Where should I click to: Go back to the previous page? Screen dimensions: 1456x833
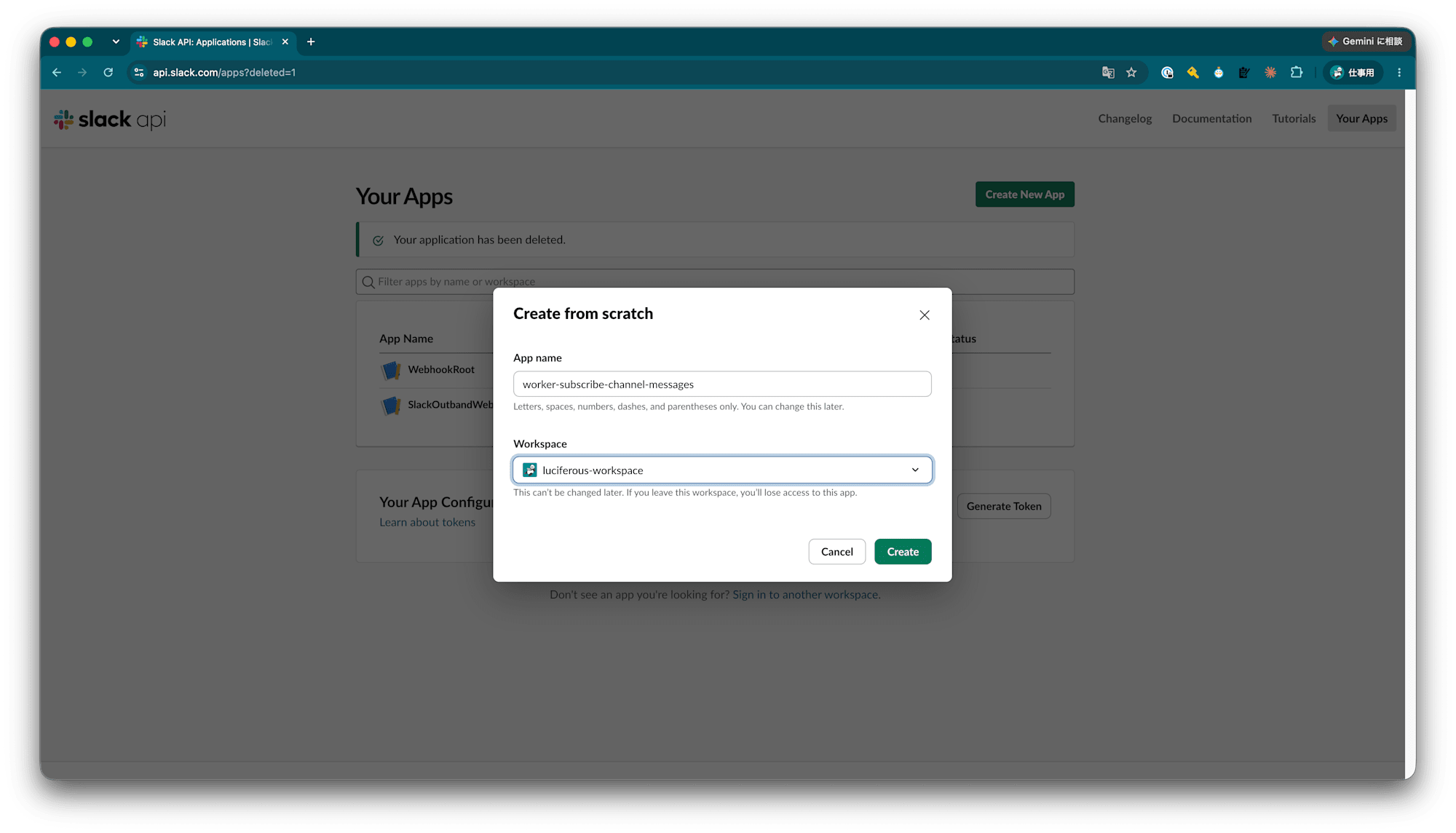tap(57, 72)
